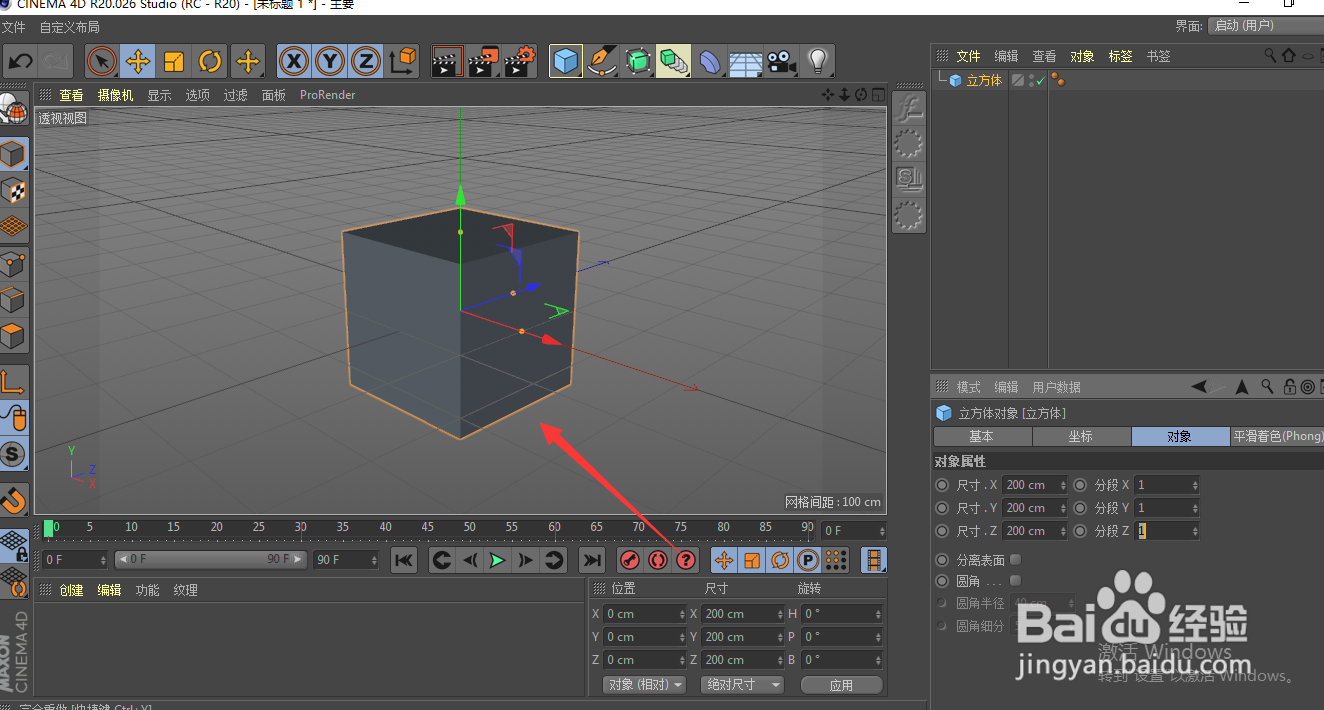Open the 摄像机 viewport menu
1324x710 pixels.
(115, 95)
